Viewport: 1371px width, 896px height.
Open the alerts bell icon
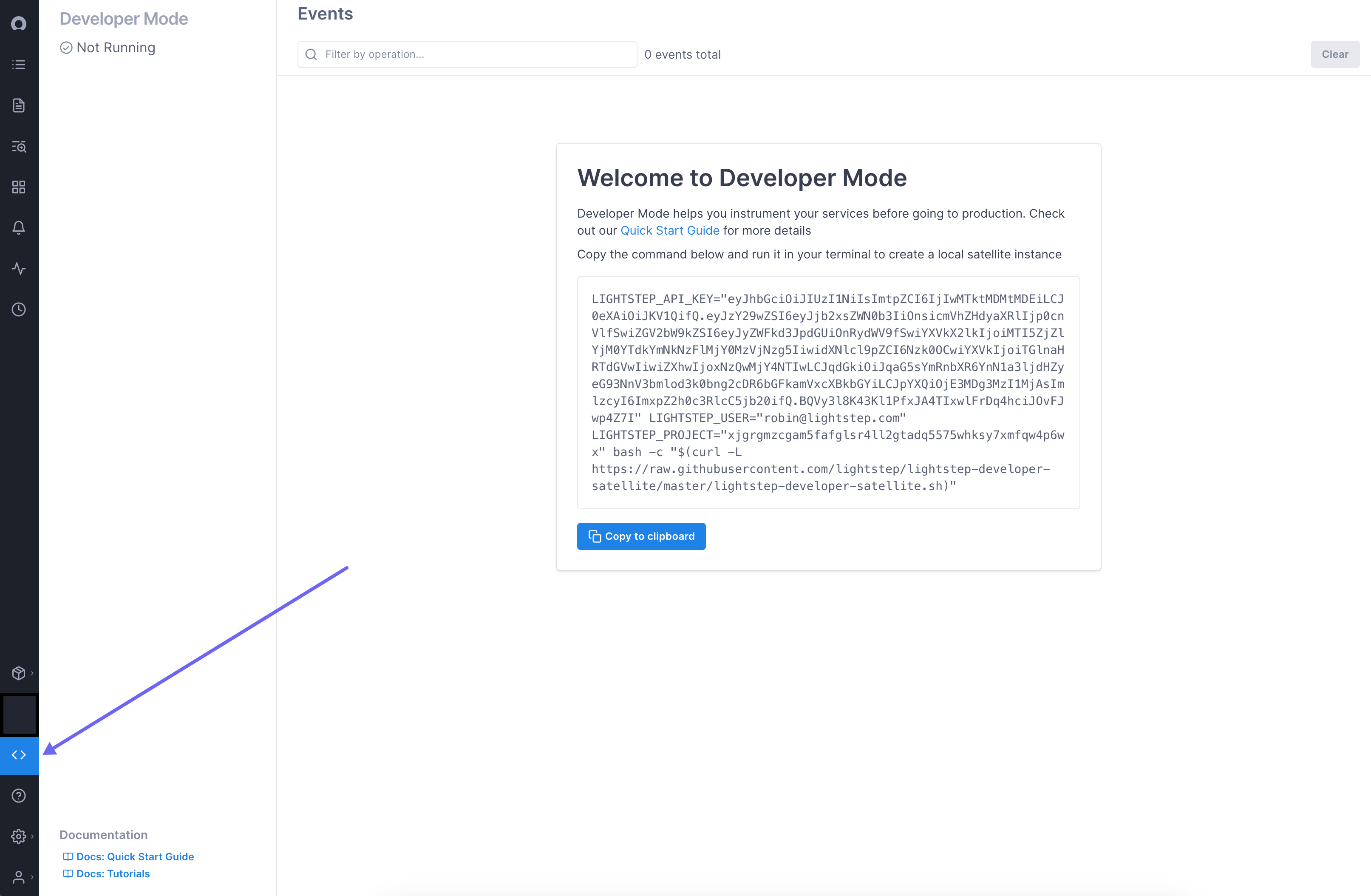pyautogui.click(x=19, y=227)
